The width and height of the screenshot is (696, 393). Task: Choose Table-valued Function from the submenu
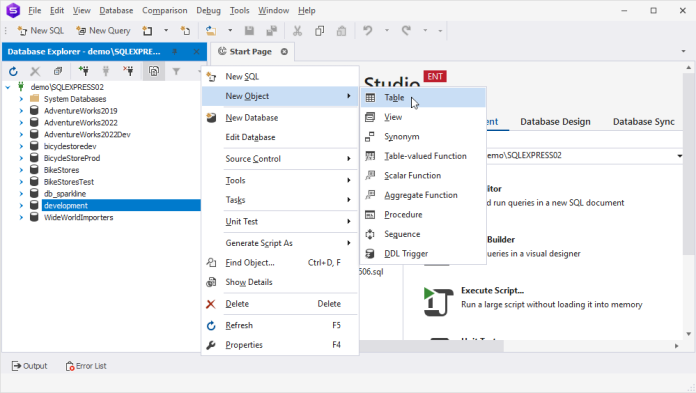[423, 156]
